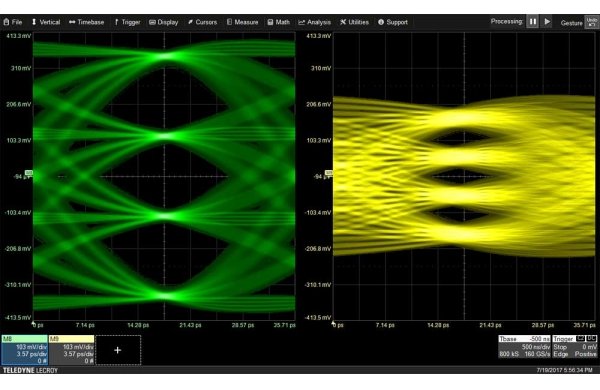Resume processing with the play button

547,22
